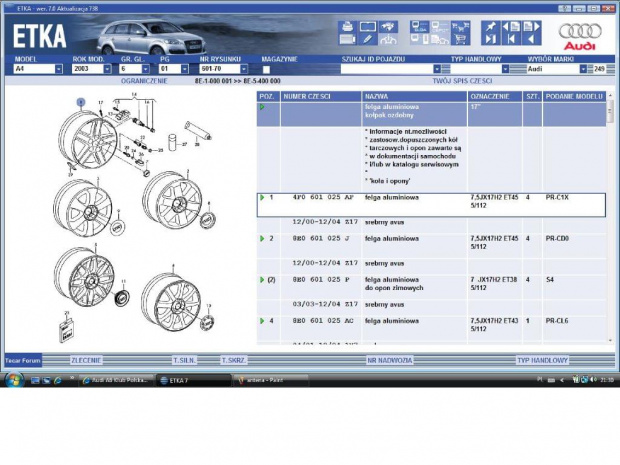620x465 pixels.
Task: Click the NAZWA column header
Action: (x=414, y=96)
